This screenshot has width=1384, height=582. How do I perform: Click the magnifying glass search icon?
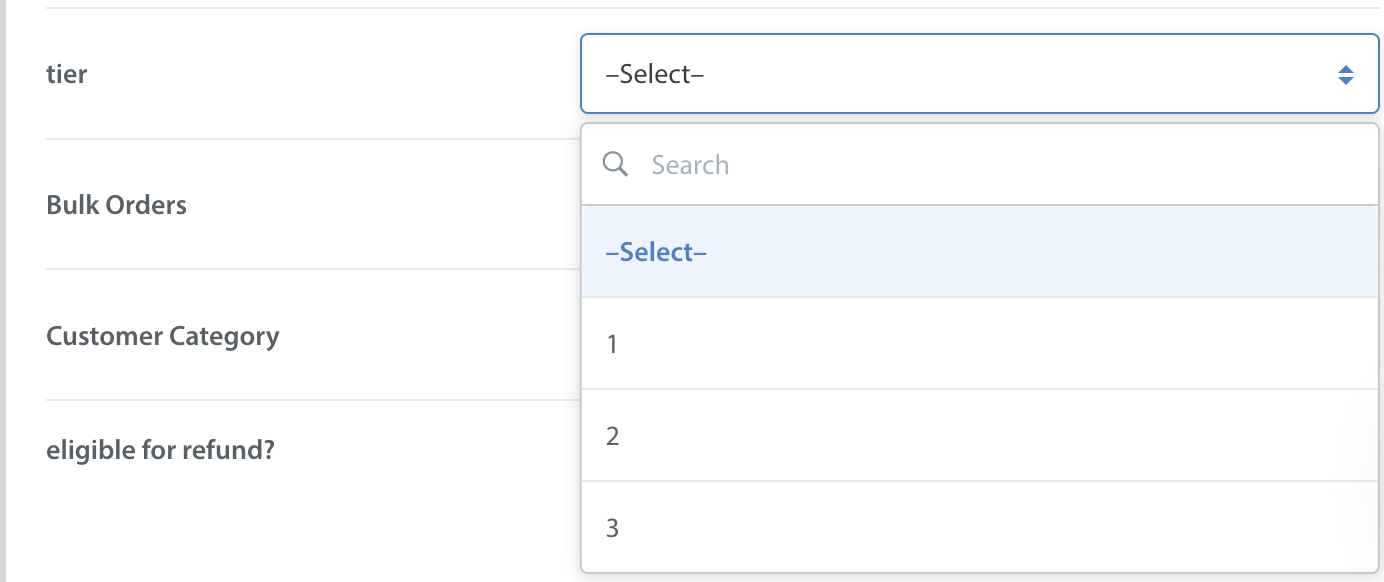coord(616,164)
